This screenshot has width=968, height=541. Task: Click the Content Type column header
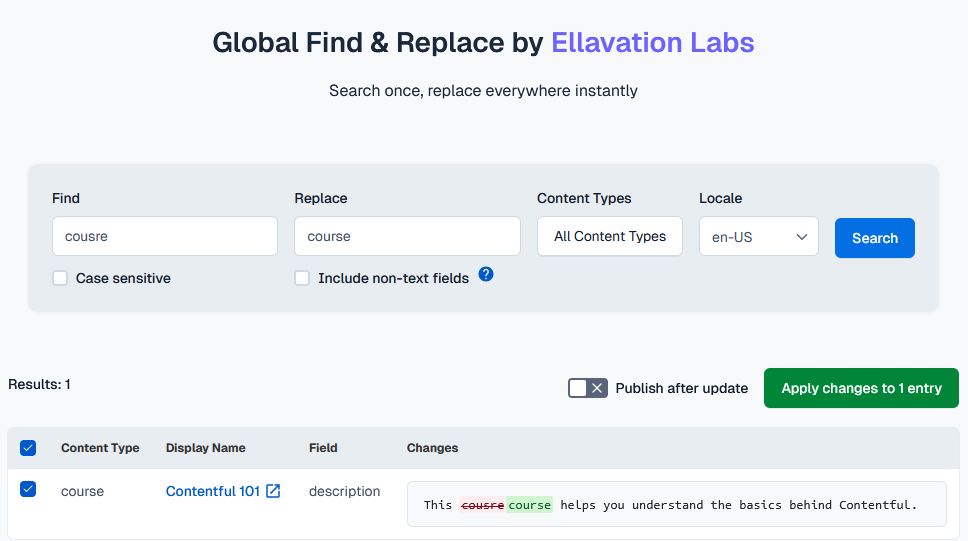[x=100, y=448]
